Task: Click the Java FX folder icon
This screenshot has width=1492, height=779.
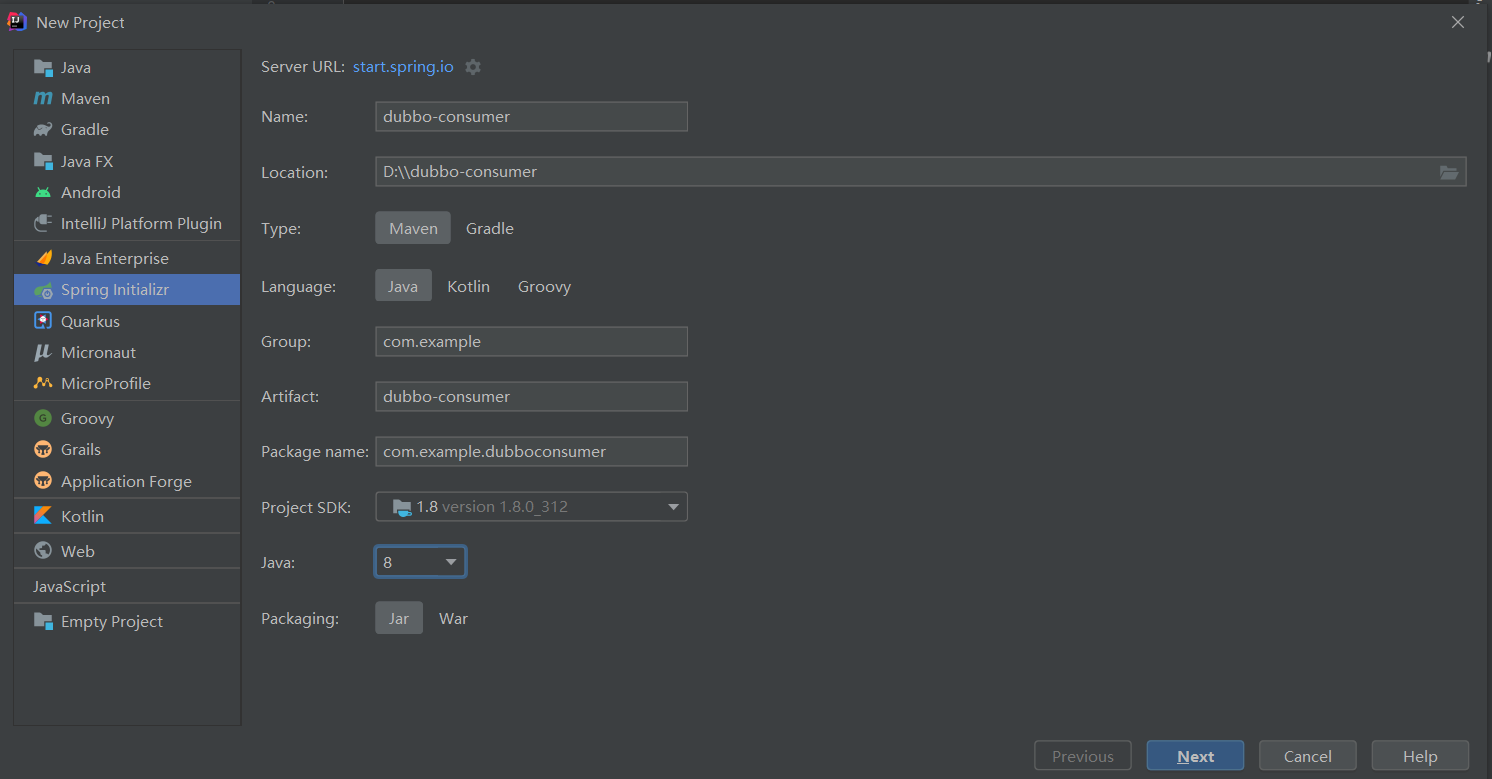Action: point(43,161)
